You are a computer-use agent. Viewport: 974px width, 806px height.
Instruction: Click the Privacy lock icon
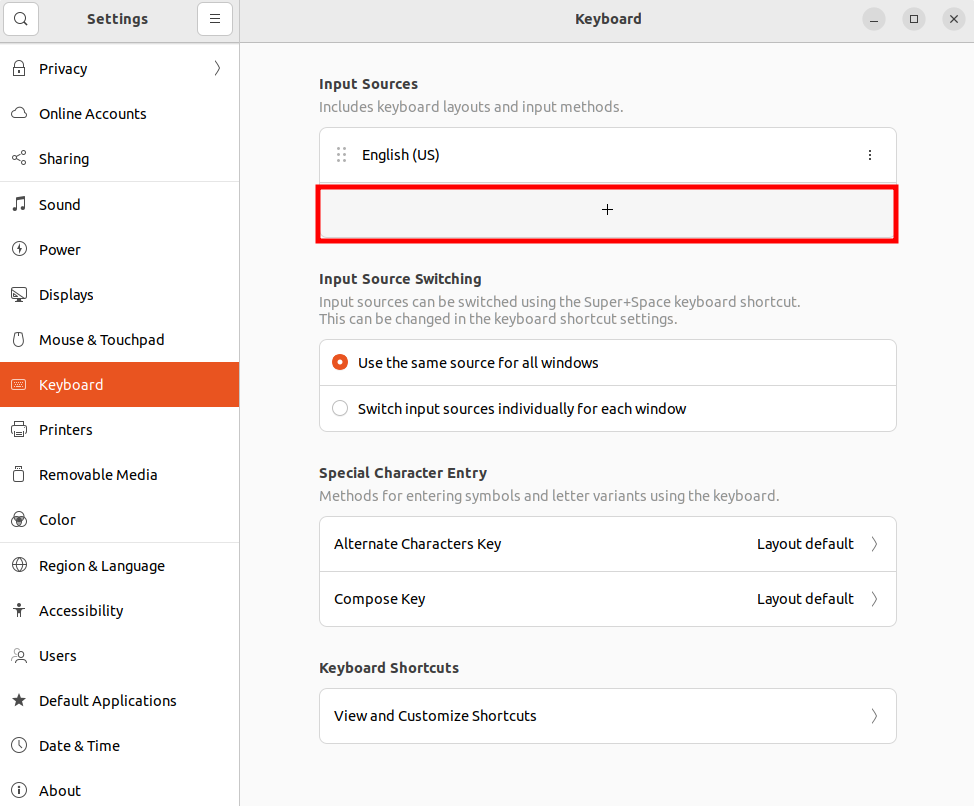click(x=19, y=68)
